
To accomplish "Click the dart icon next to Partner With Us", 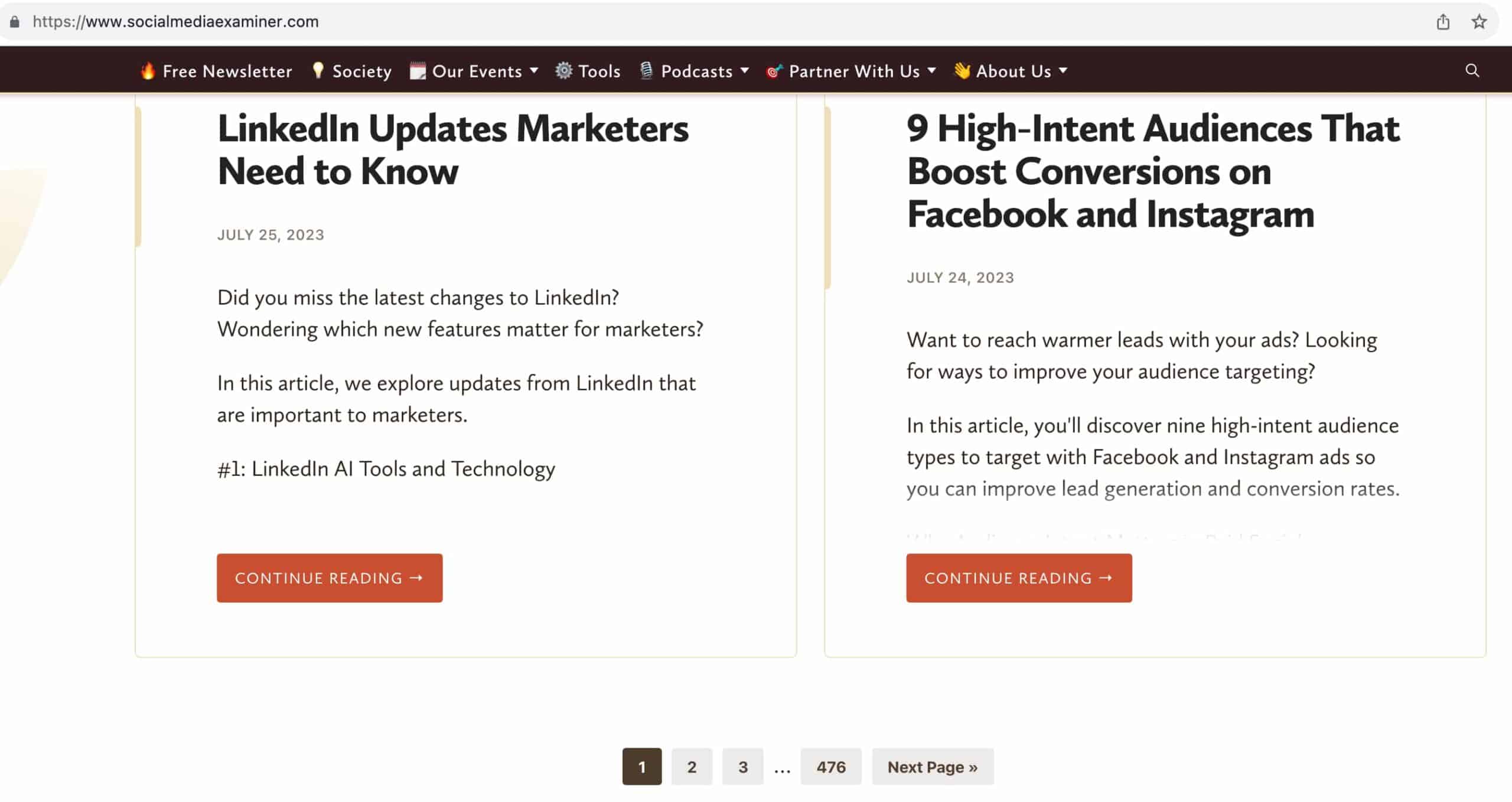I will 775,70.
